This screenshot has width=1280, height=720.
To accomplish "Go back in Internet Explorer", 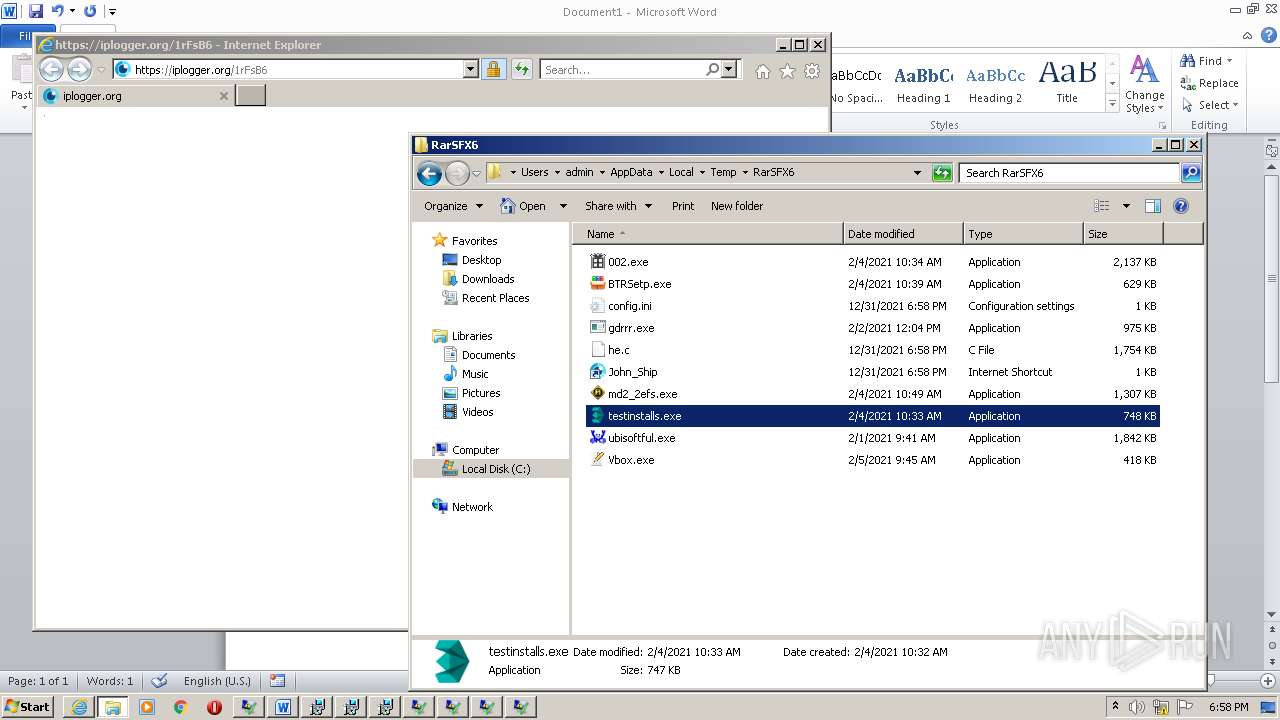I will [x=51, y=69].
